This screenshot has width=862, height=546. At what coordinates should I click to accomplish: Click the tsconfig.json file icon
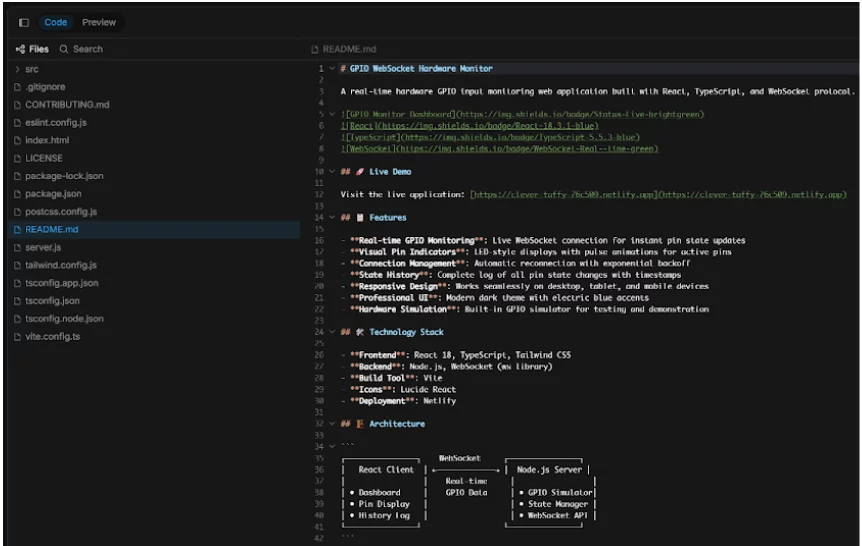point(17,301)
